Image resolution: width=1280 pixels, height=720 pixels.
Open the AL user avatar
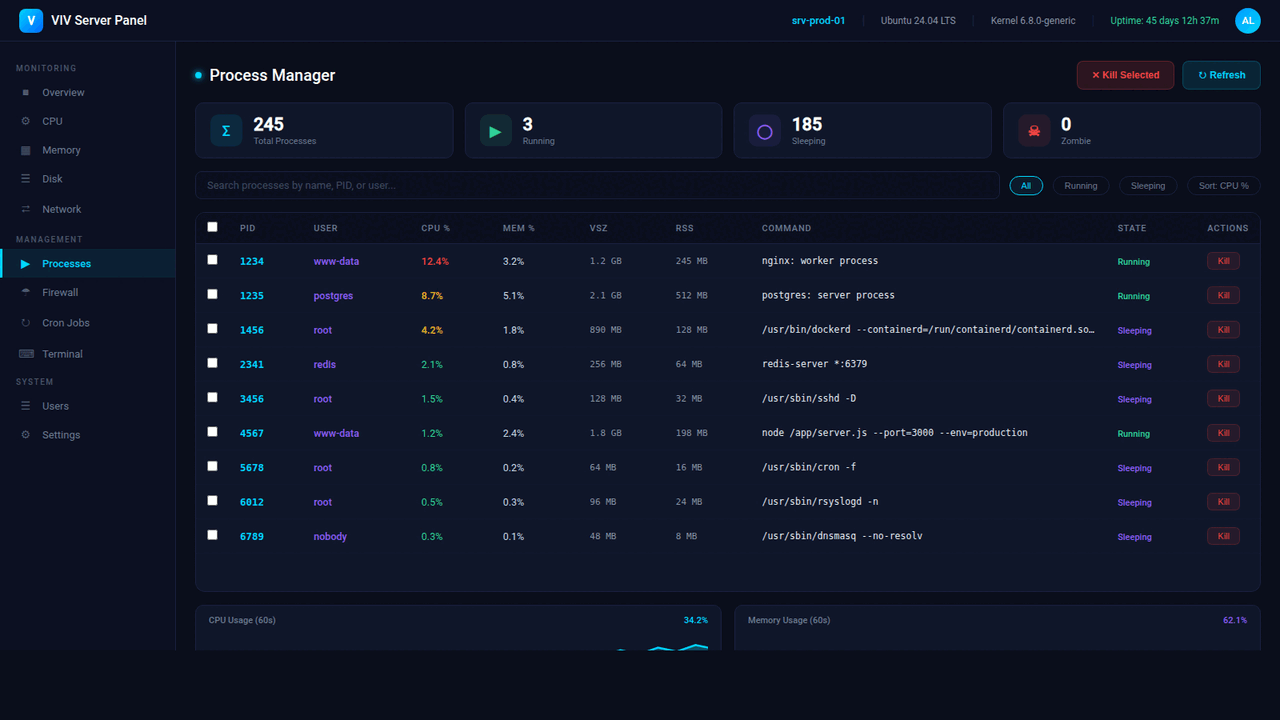click(x=1247, y=20)
